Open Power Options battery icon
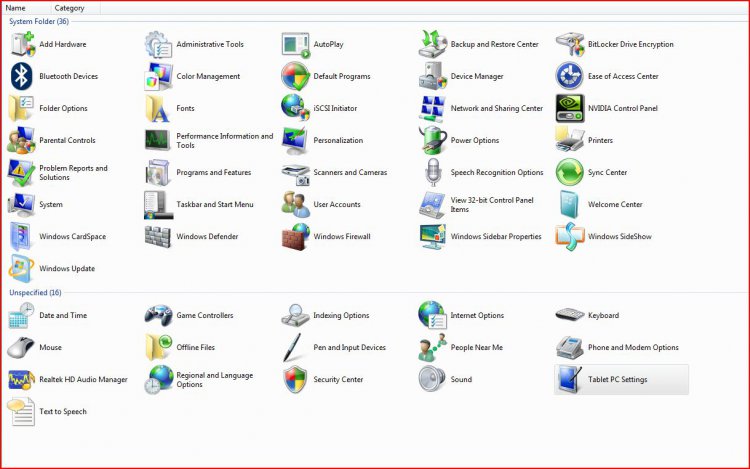The image size is (750, 469). [x=433, y=140]
